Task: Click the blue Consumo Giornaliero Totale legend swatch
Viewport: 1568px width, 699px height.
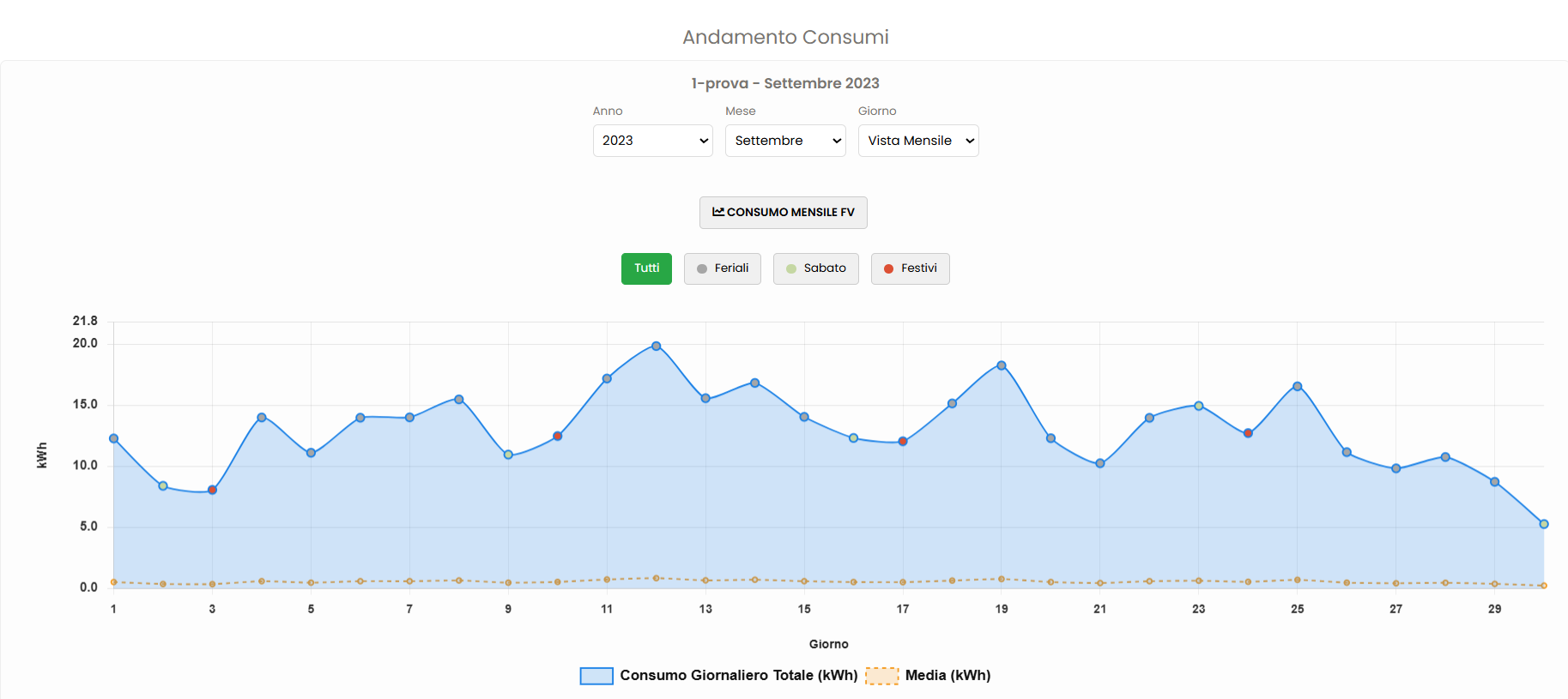Action: (x=596, y=676)
